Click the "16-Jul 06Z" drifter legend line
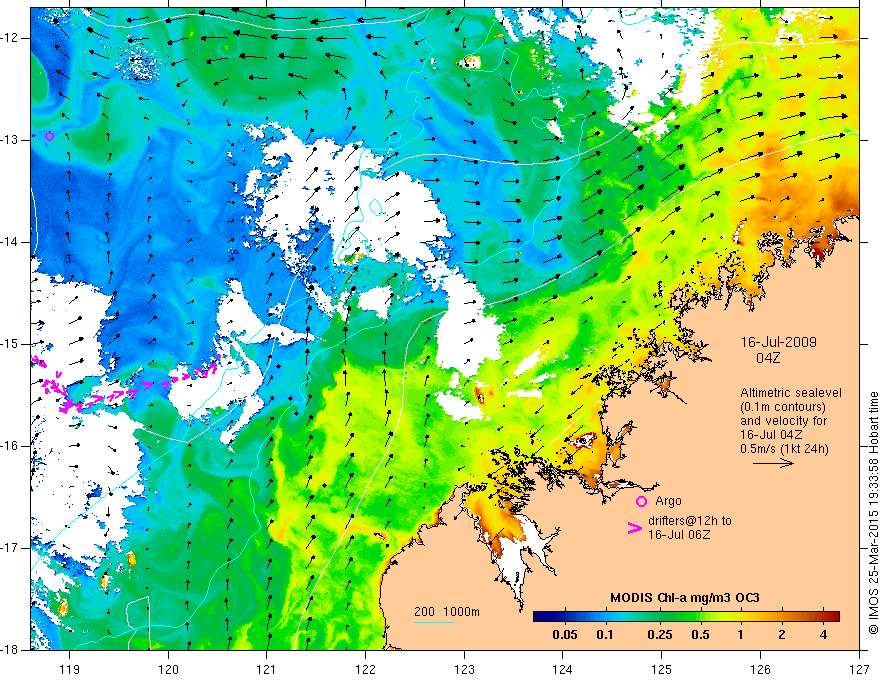This screenshot has width=880, height=680. coord(679,535)
